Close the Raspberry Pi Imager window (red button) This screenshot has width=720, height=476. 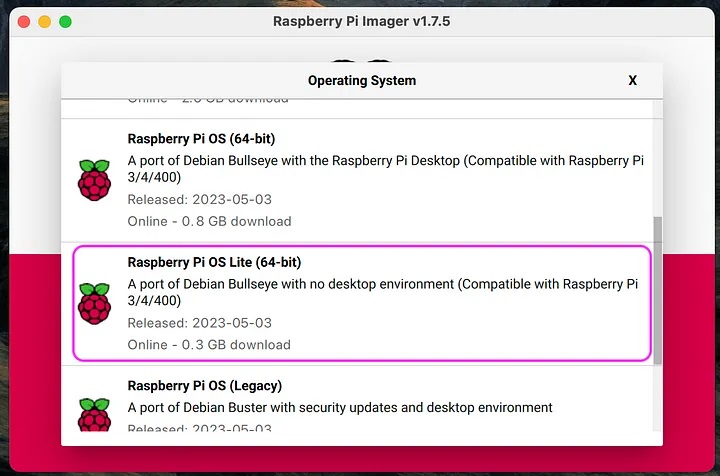[22, 21]
